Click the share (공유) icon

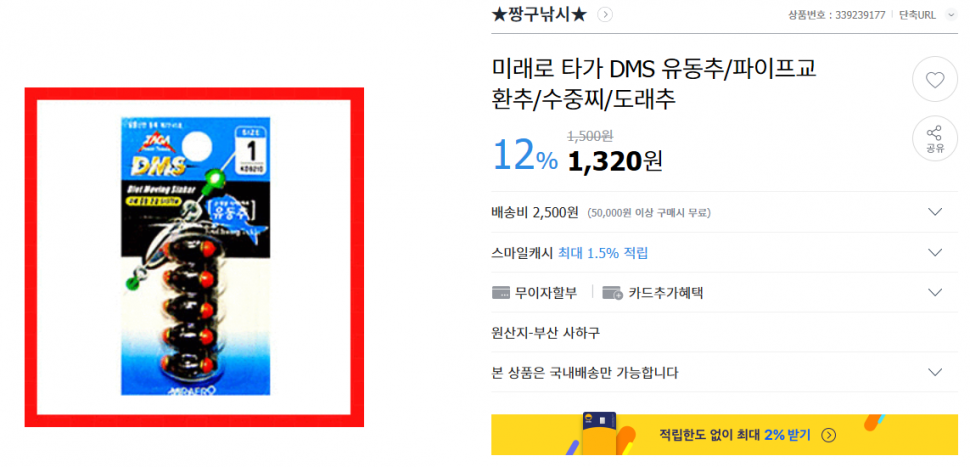[x=935, y=139]
